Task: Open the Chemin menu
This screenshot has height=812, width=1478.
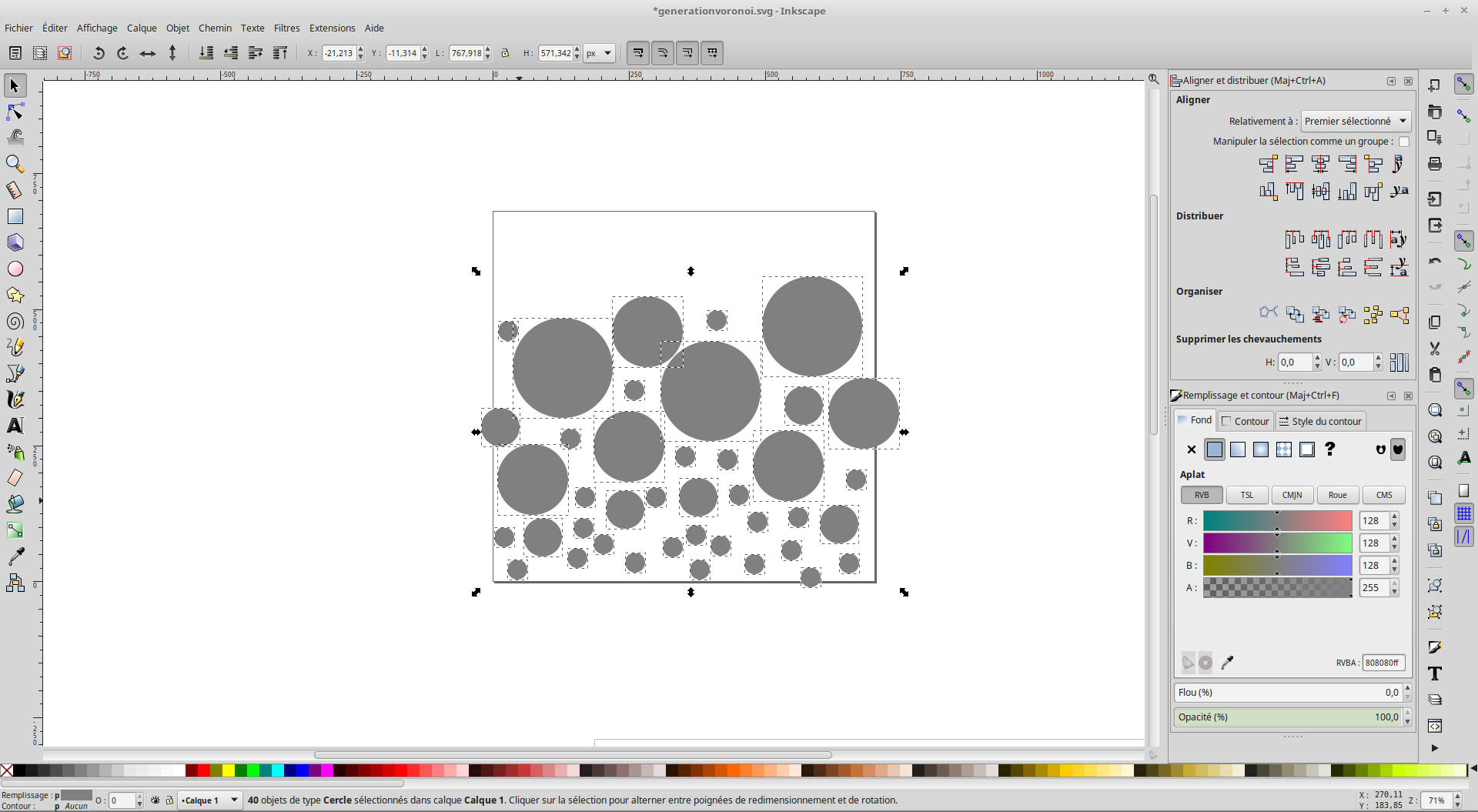Action: point(215,28)
